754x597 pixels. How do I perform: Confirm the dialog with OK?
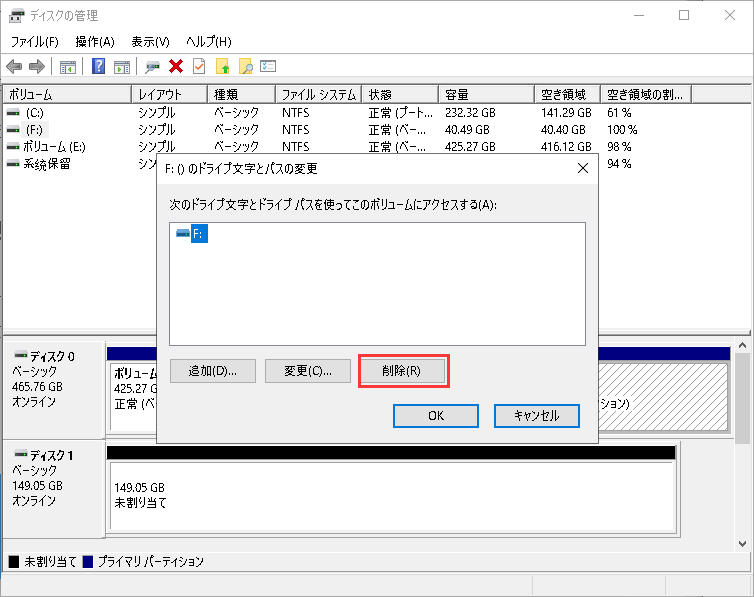coord(436,416)
